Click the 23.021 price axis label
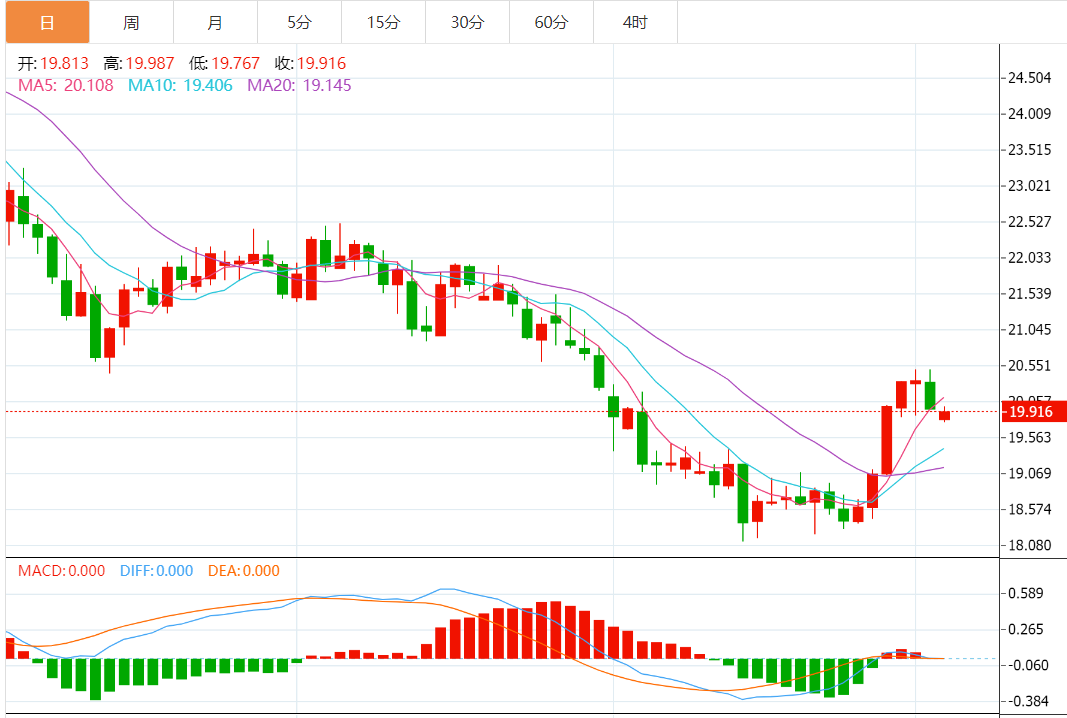This screenshot has height=718, width=1067. tap(1030, 186)
